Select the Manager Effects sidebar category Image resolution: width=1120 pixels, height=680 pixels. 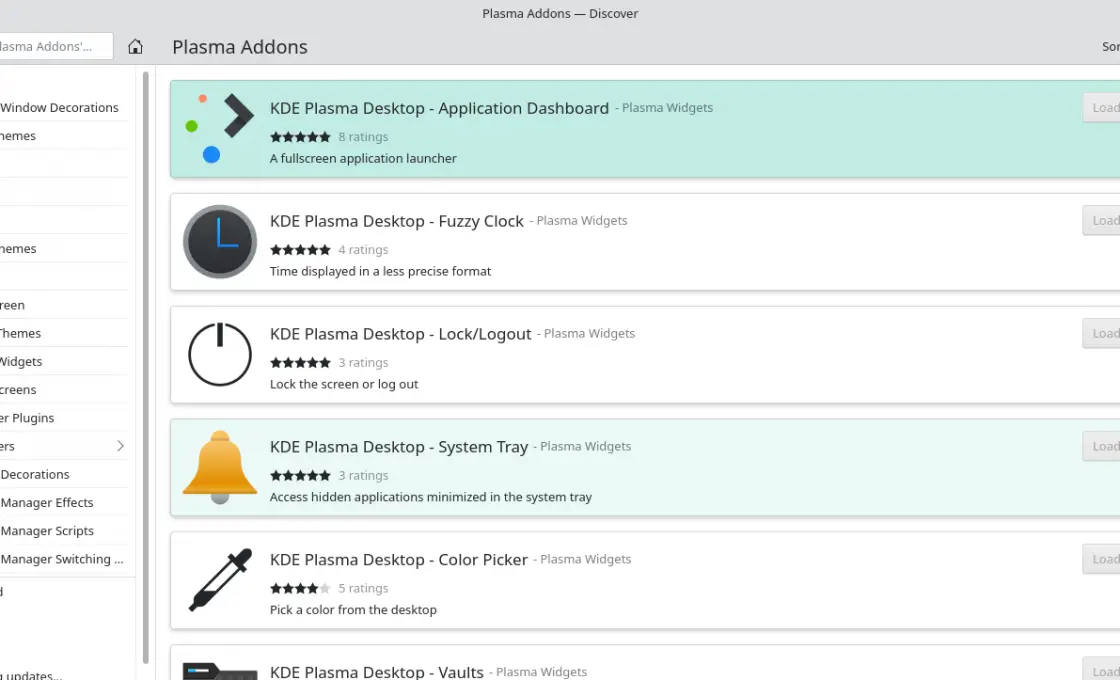click(64, 502)
